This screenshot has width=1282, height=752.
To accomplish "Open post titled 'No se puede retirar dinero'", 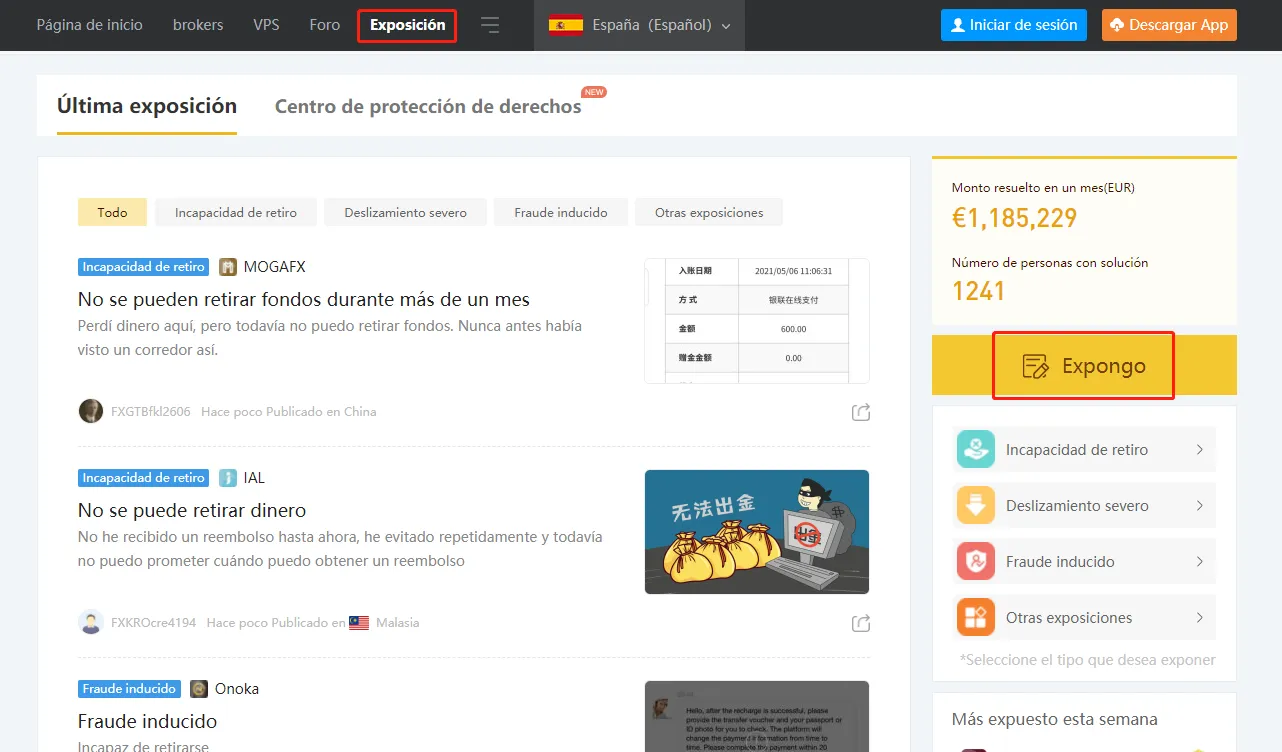I will (x=192, y=510).
